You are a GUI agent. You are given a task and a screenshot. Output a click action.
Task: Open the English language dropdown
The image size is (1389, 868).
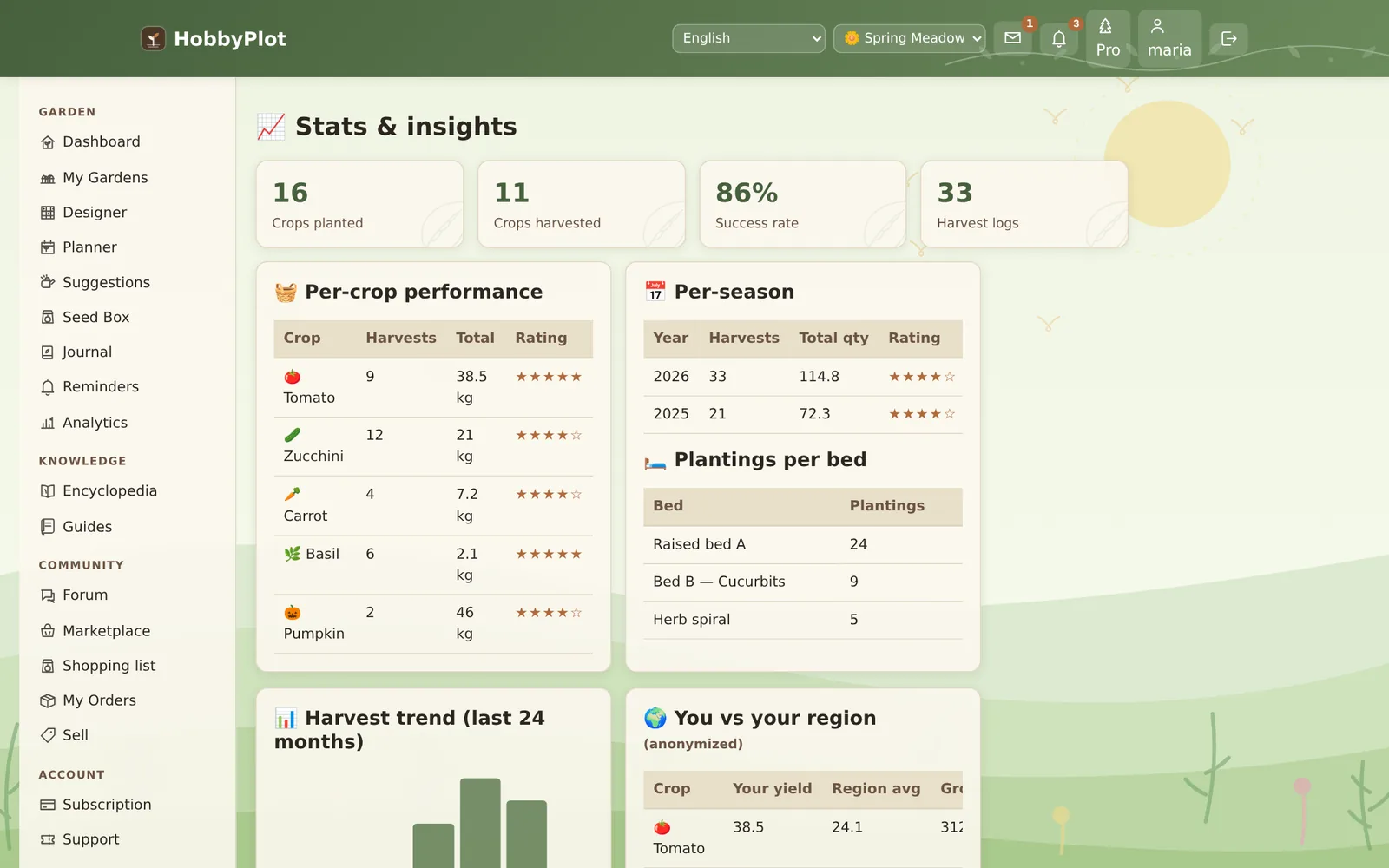[x=748, y=38]
